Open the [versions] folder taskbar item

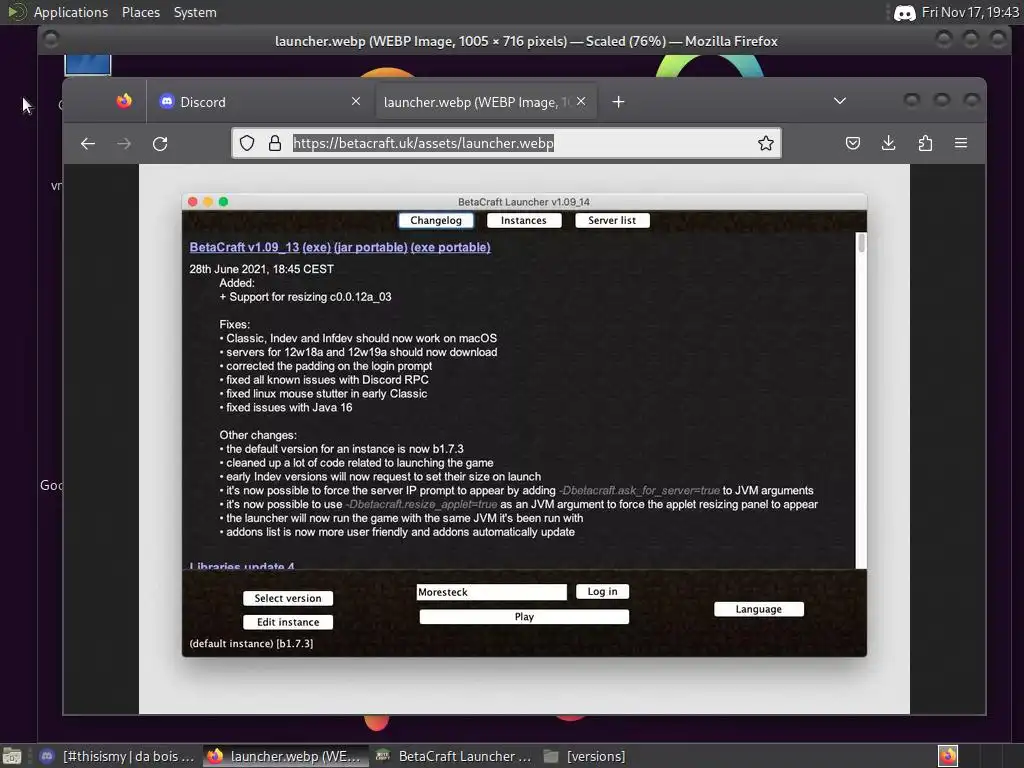[585, 756]
